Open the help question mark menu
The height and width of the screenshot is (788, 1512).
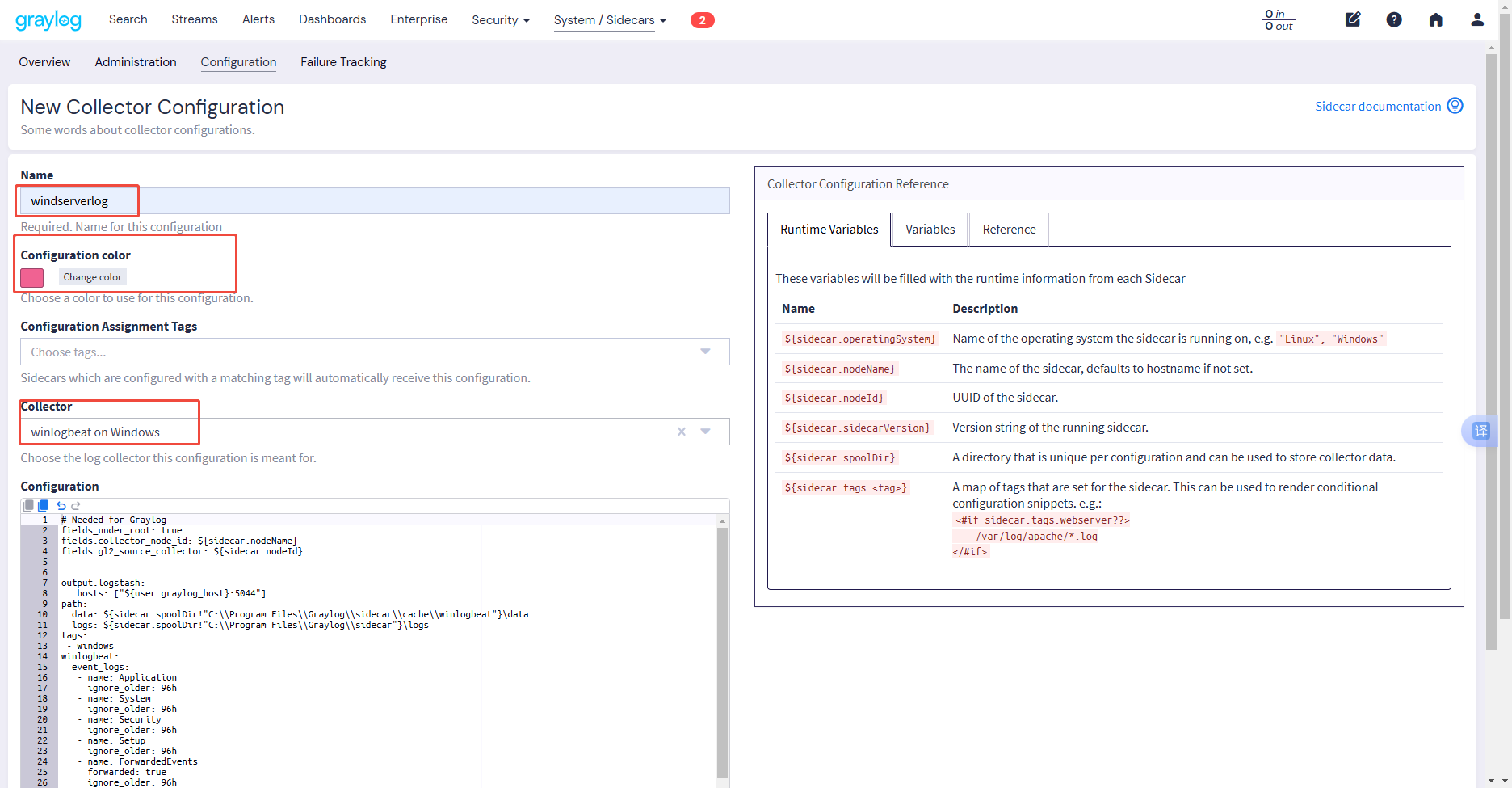pos(1394,19)
